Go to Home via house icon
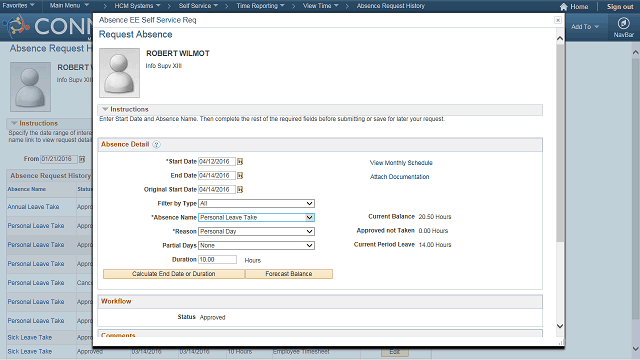This screenshot has height=360, width=640. point(564,7)
